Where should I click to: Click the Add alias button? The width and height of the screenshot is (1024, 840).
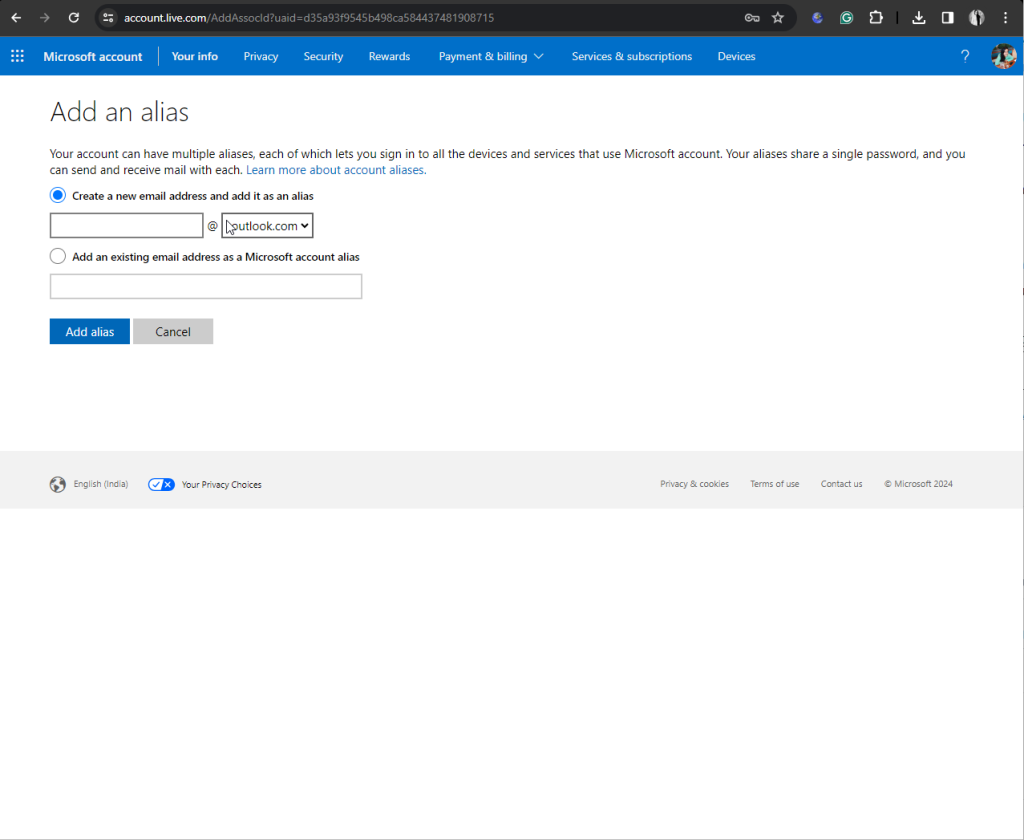click(89, 331)
